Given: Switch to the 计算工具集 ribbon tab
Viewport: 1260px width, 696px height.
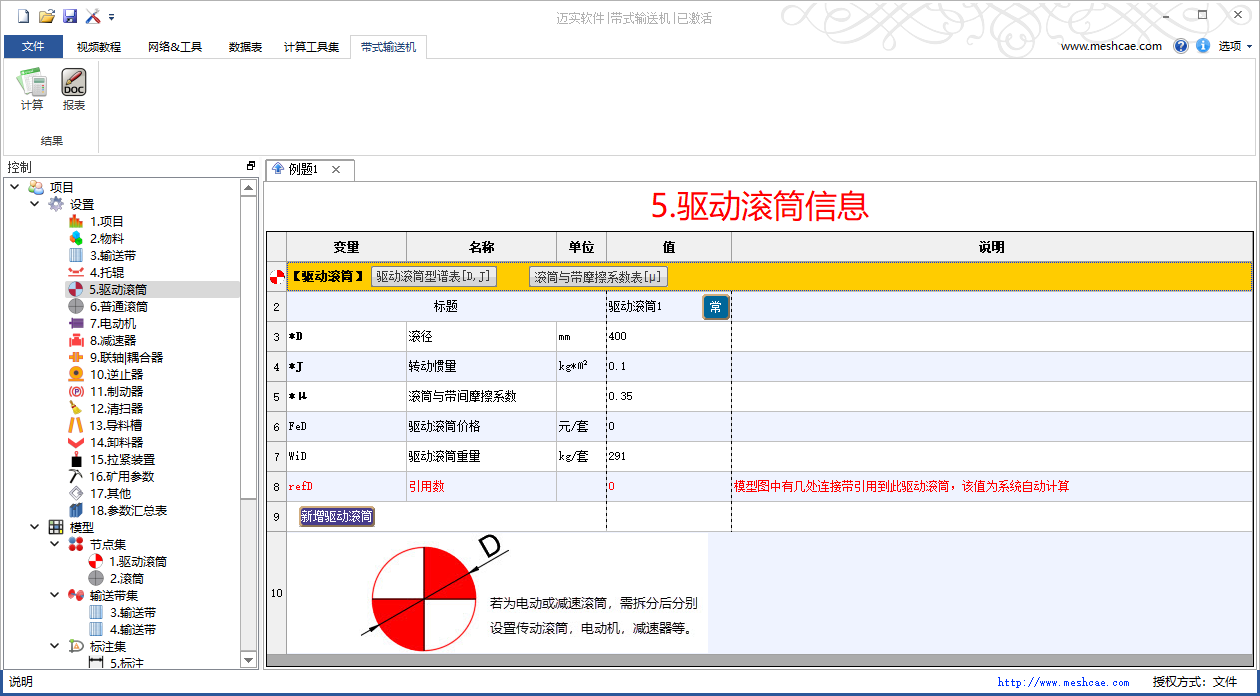Looking at the screenshot, I should 311,47.
